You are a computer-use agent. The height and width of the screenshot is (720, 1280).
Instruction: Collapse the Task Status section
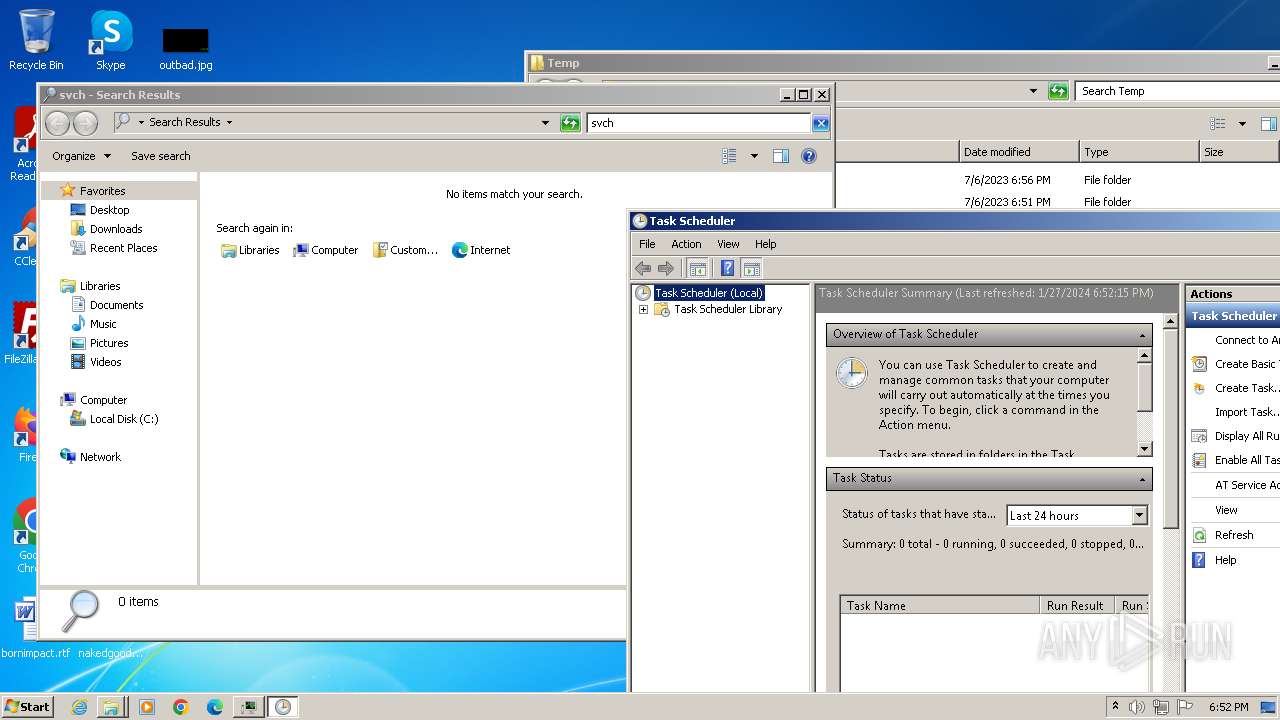[x=1142, y=479]
